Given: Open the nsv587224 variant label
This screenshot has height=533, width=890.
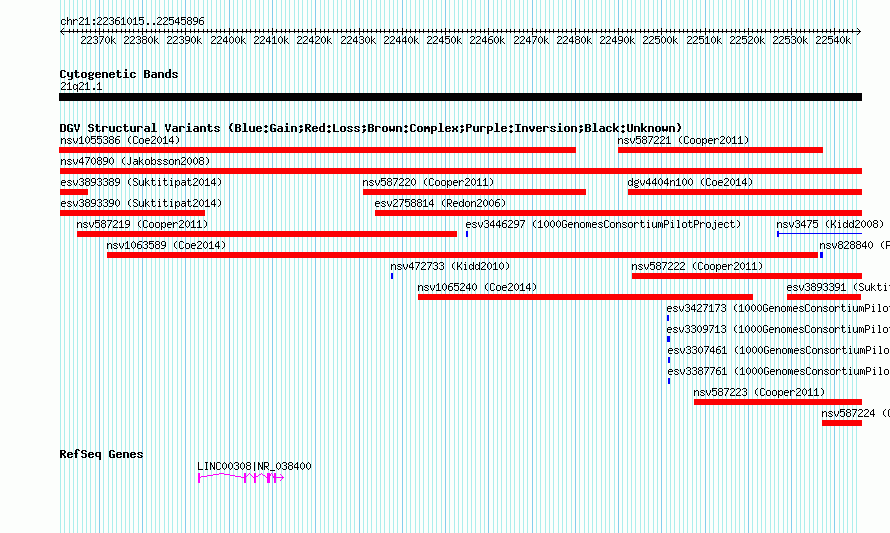Looking at the screenshot, I should click(855, 413).
